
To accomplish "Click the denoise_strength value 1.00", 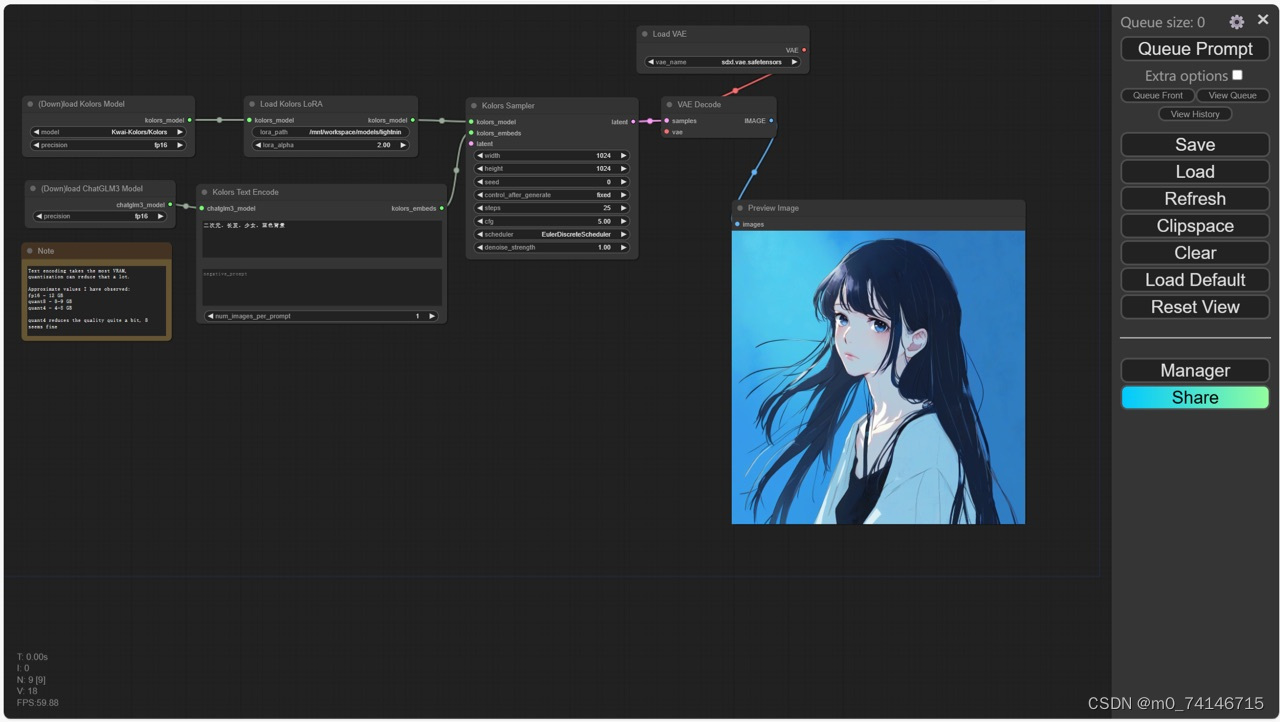I will (x=604, y=247).
